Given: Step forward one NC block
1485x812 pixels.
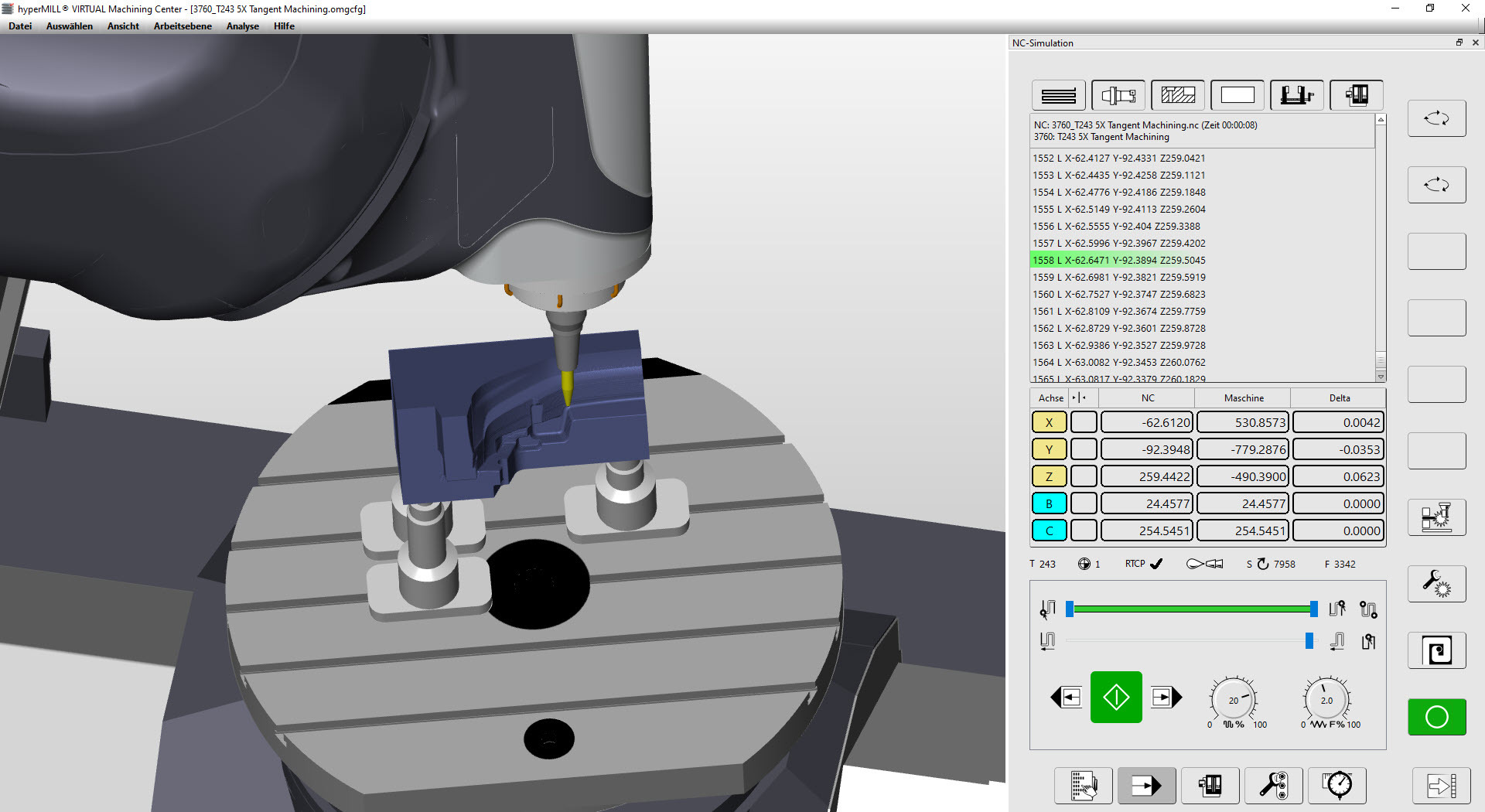Looking at the screenshot, I should click(x=1166, y=698).
